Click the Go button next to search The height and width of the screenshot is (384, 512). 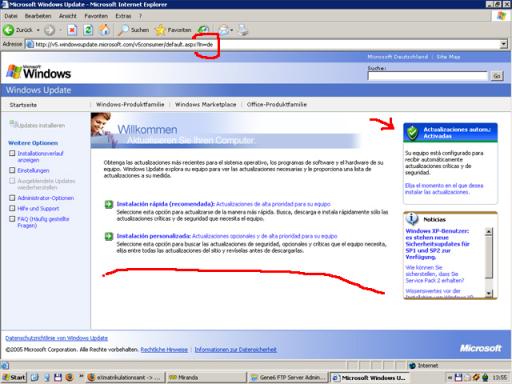[497, 76]
